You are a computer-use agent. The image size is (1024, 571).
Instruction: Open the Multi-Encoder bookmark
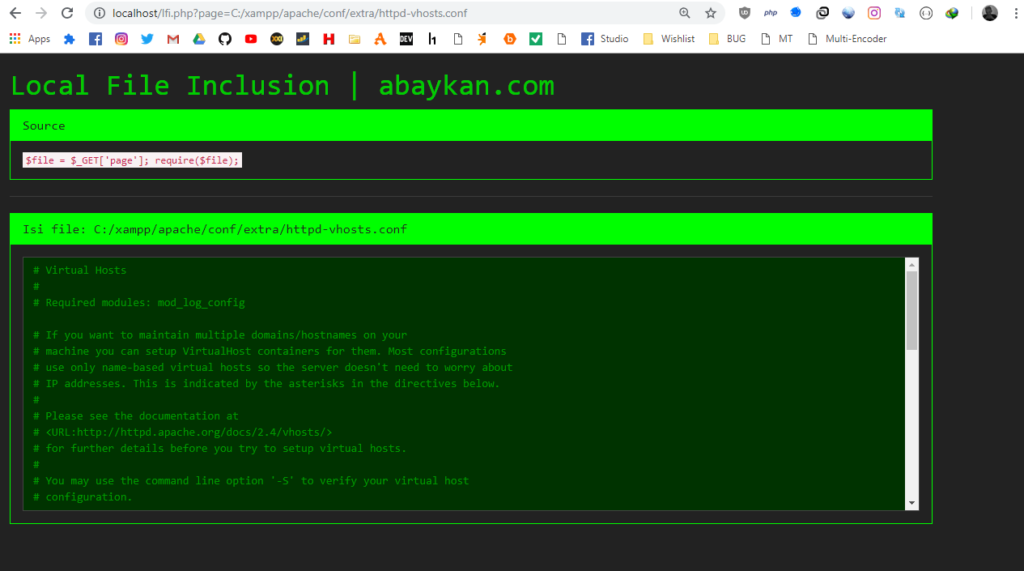(847, 39)
